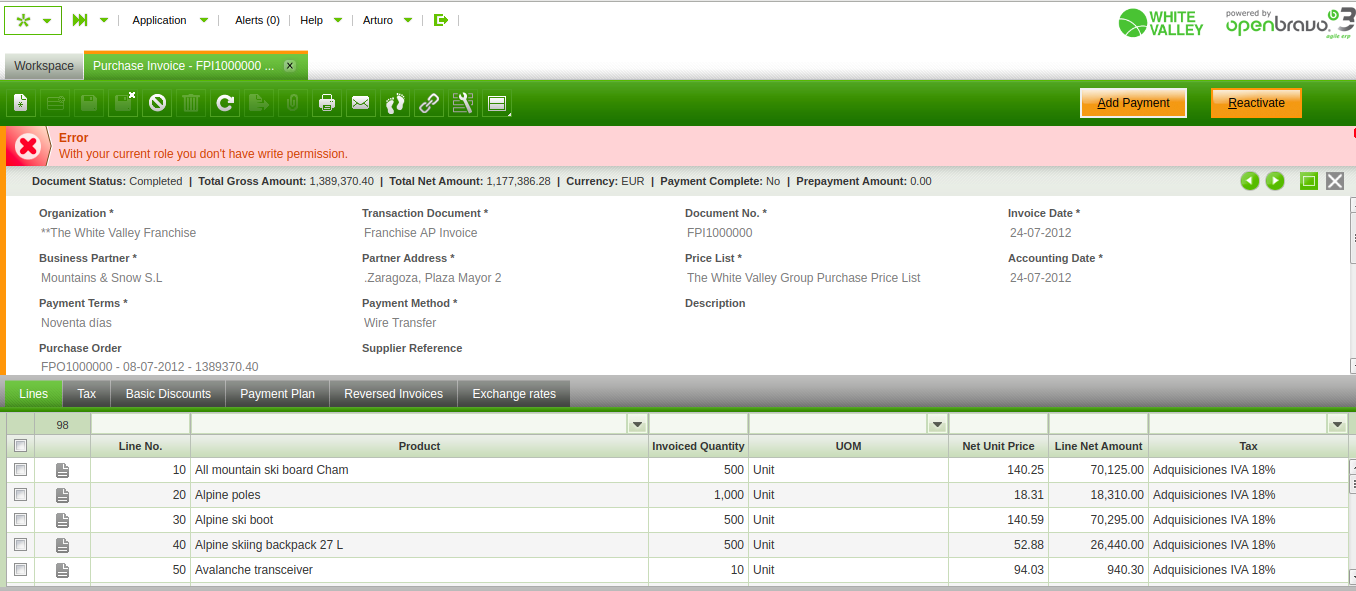Viewport: 1356px width, 591px height.
Task: Check the Alpine ski boot row checkbox
Action: tap(20, 520)
